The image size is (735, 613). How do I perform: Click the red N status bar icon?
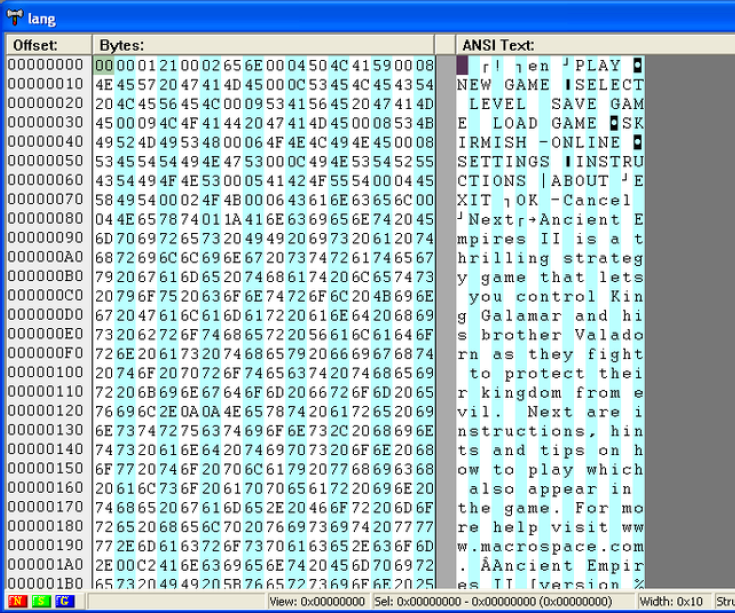tap(17, 601)
